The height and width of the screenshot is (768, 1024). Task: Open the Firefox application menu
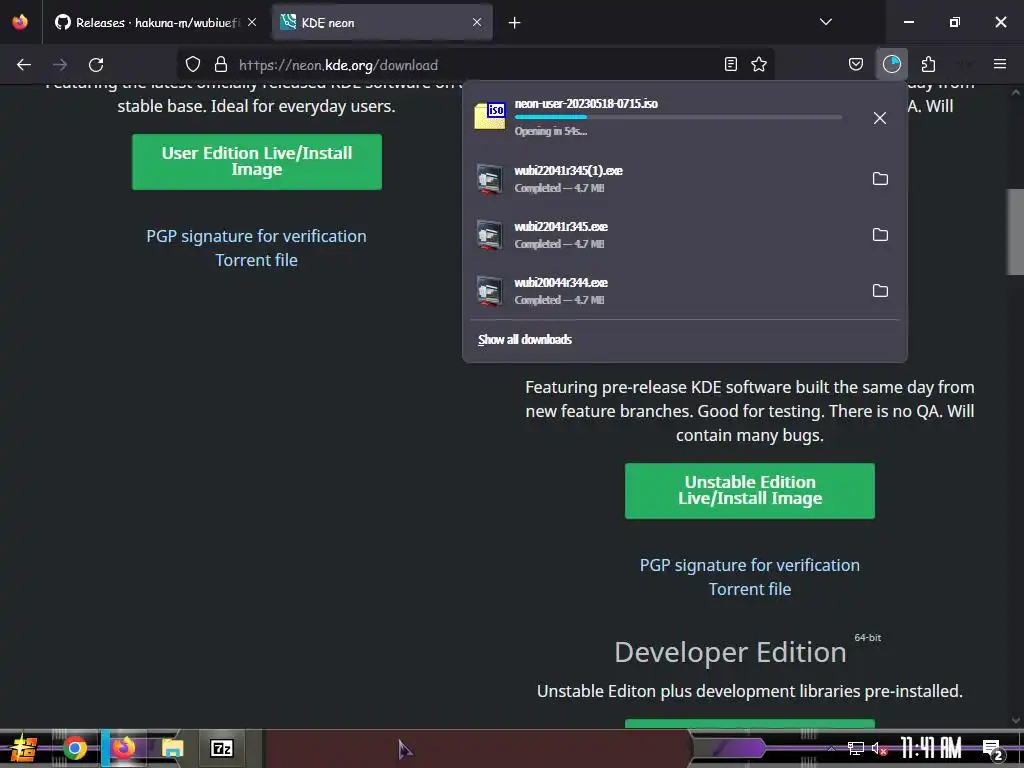[1000, 64]
